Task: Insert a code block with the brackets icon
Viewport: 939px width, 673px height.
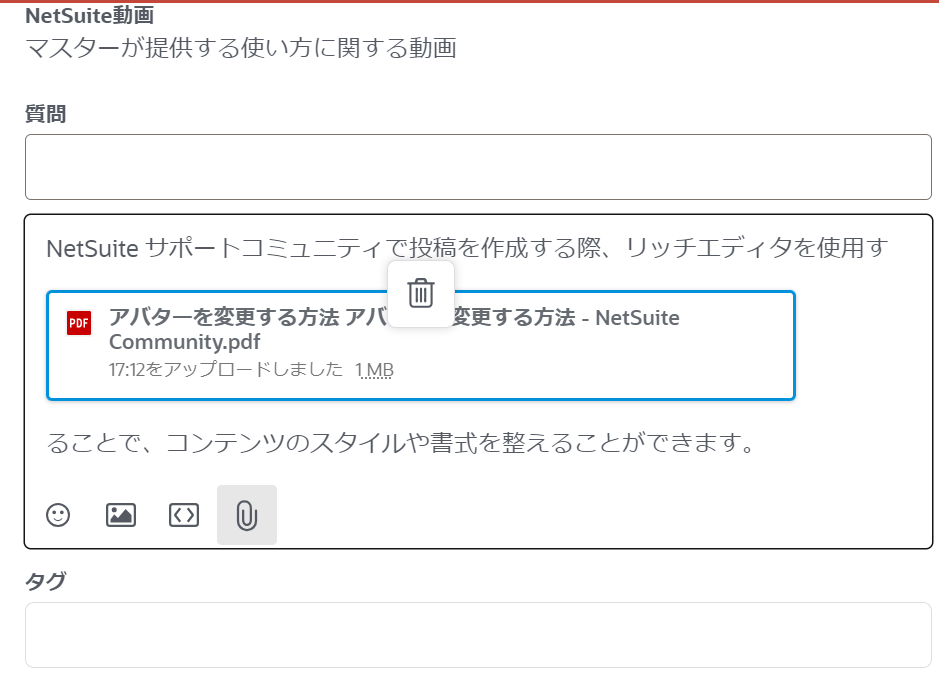Action: click(184, 515)
